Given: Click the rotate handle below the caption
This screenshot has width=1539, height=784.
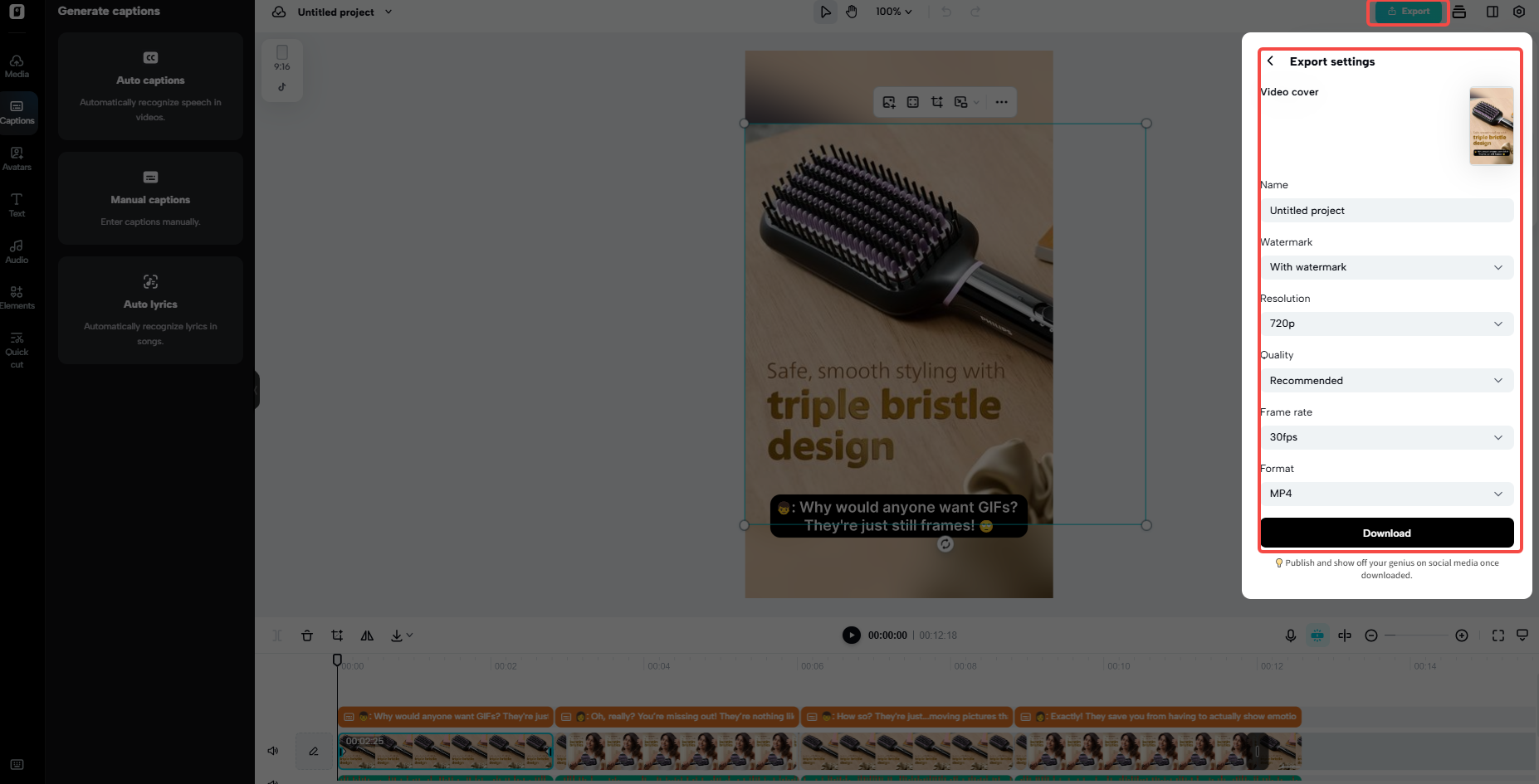Looking at the screenshot, I should 945,544.
